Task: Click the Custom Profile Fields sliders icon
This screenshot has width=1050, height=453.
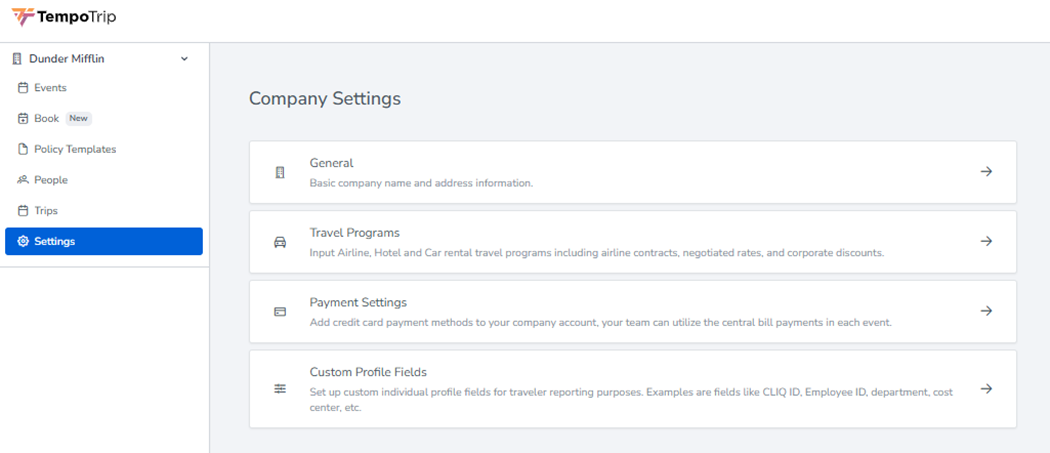Action: 280,389
